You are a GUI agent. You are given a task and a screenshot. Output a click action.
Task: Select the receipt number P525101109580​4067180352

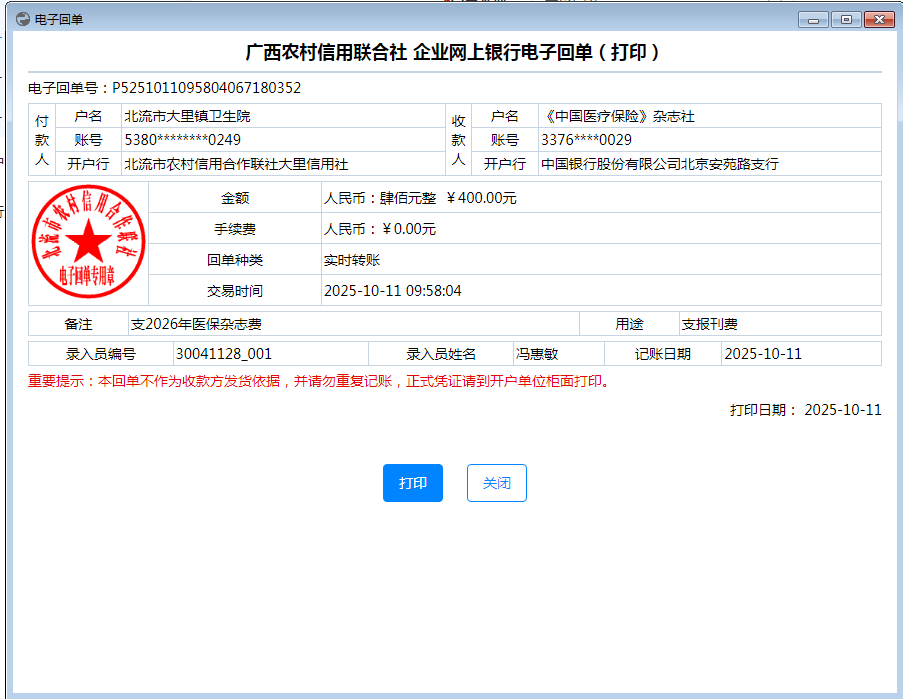(x=206, y=88)
